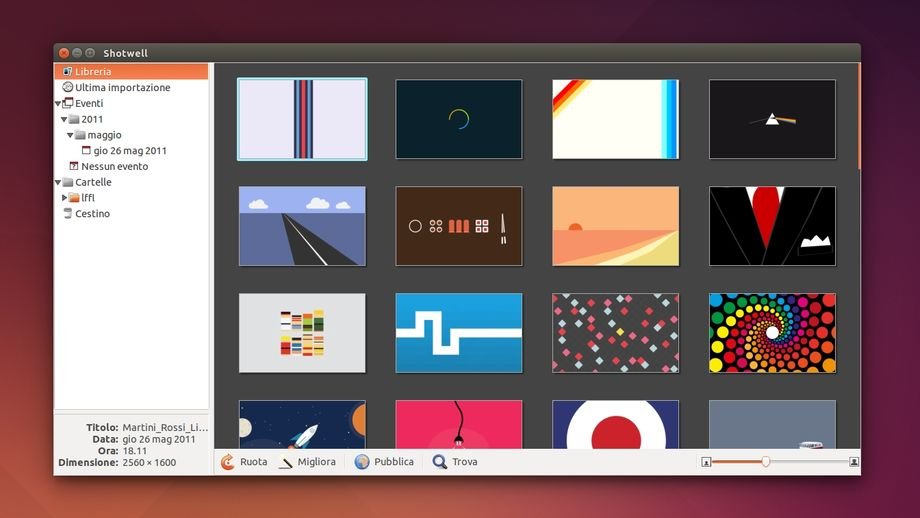Select the Libreria sidebar item
This screenshot has width=920, height=518.
tap(93, 72)
